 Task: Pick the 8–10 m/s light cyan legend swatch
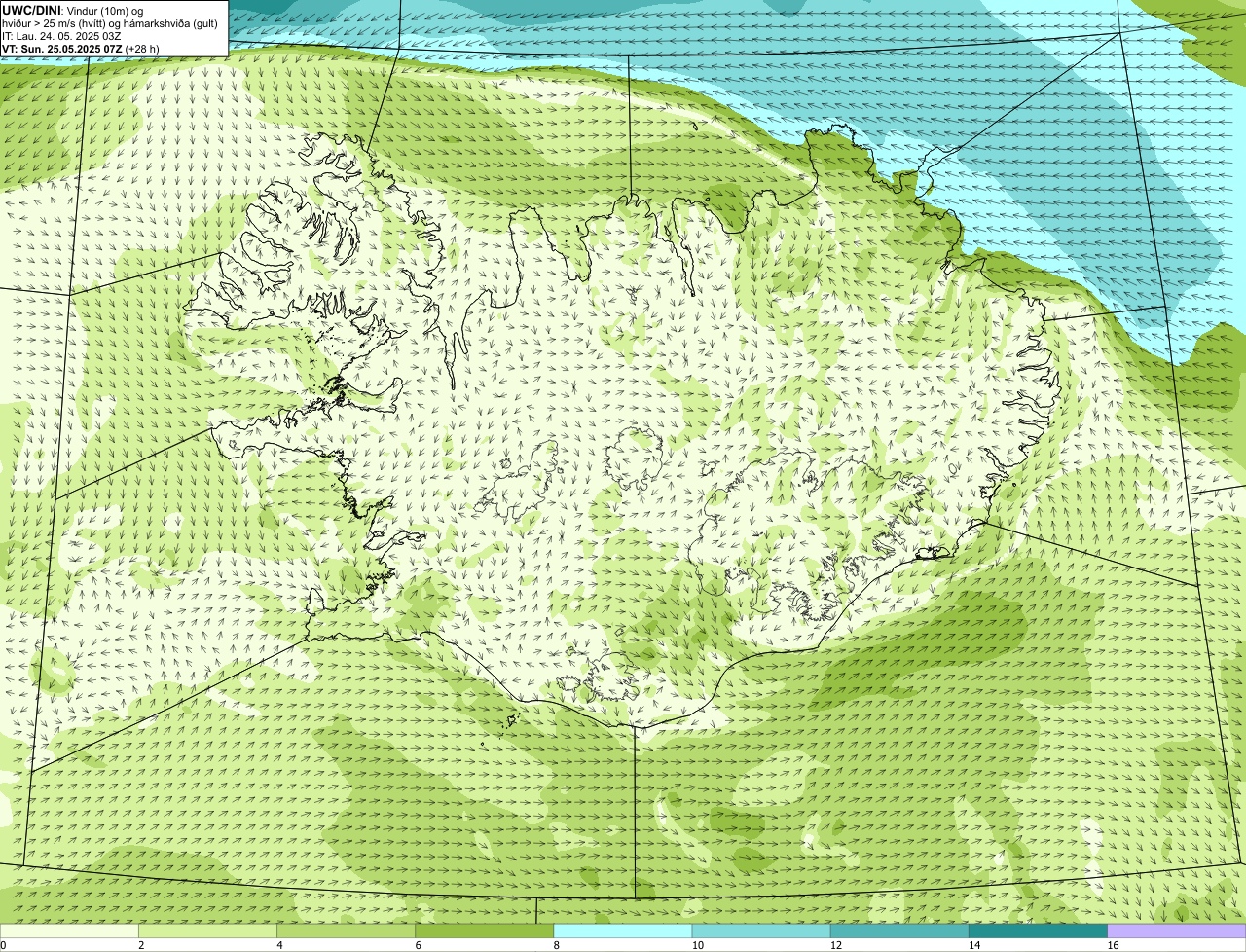coord(623,932)
